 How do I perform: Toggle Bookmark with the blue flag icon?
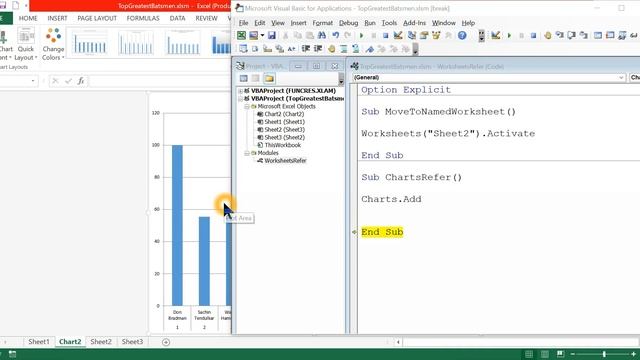pos(369,49)
